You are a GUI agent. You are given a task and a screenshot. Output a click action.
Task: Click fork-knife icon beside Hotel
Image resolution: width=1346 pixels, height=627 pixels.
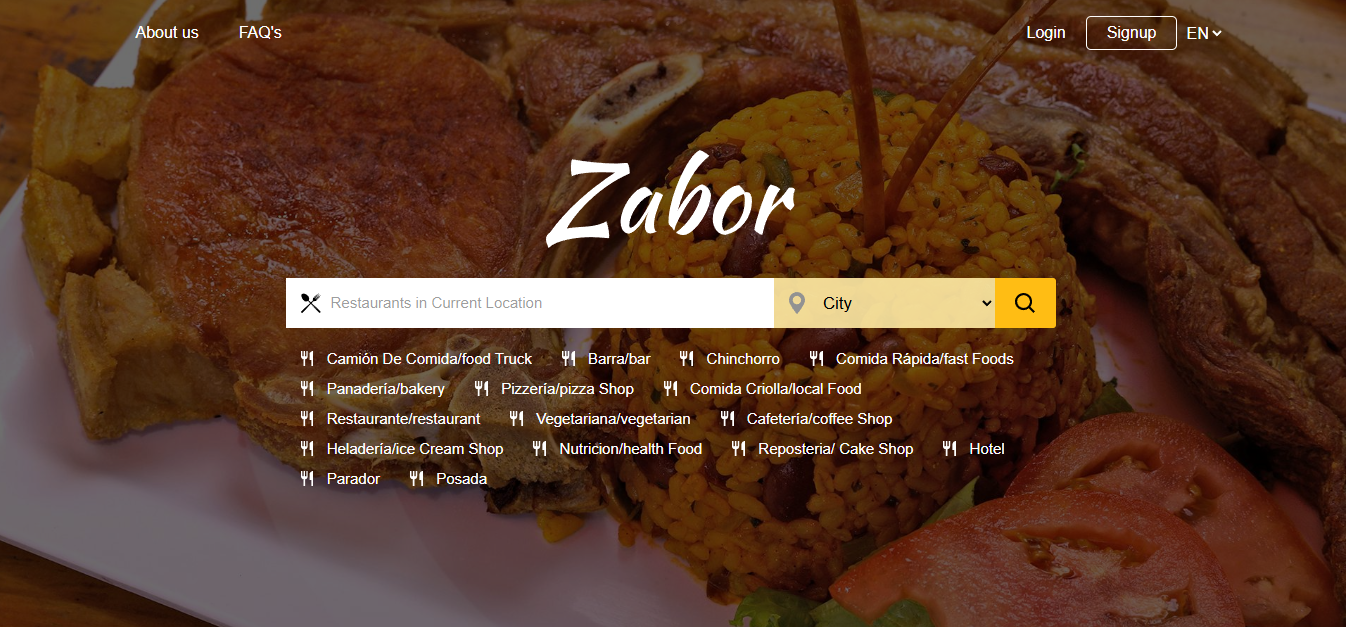(949, 449)
